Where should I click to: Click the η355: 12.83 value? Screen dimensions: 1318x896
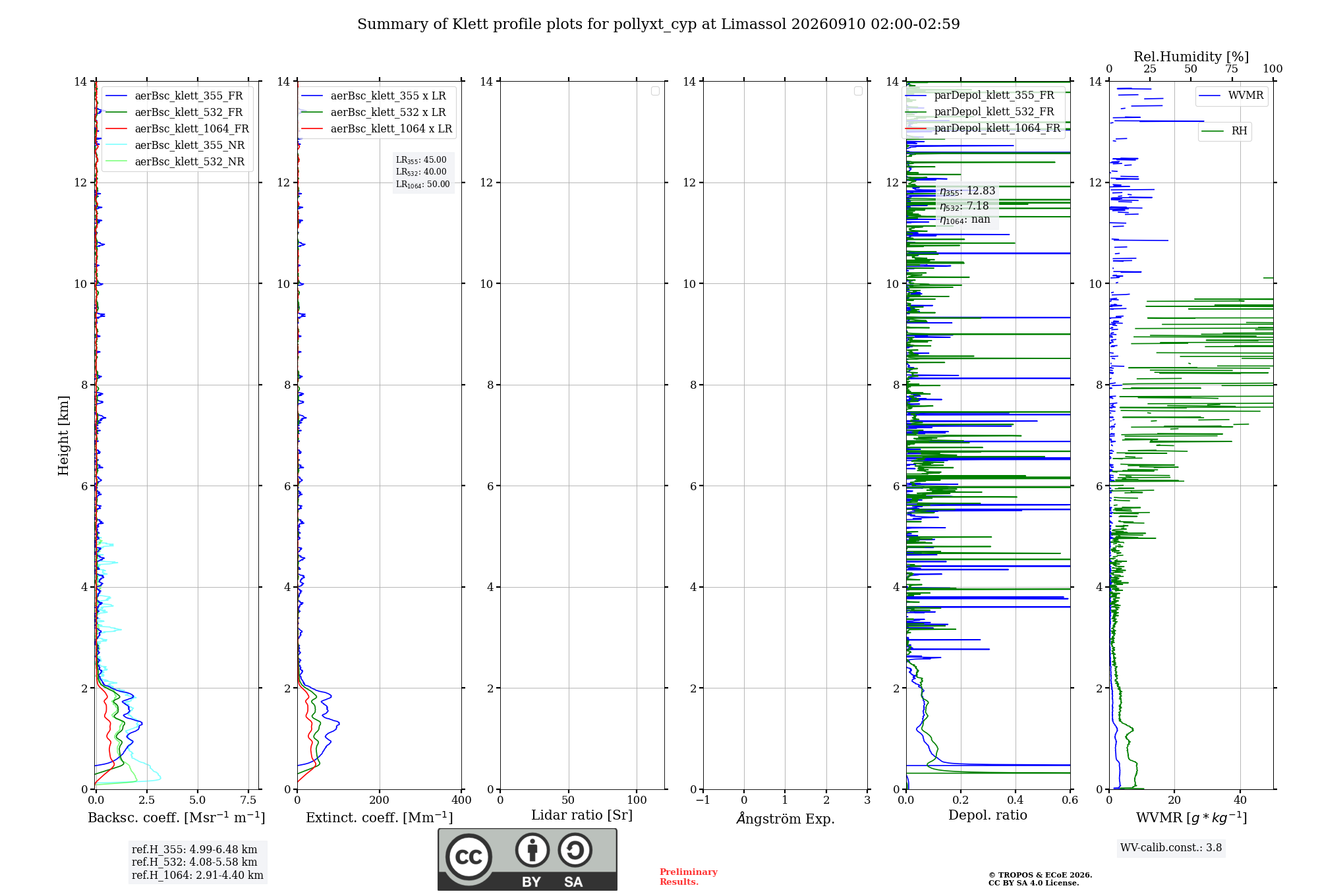tap(967, 192)
